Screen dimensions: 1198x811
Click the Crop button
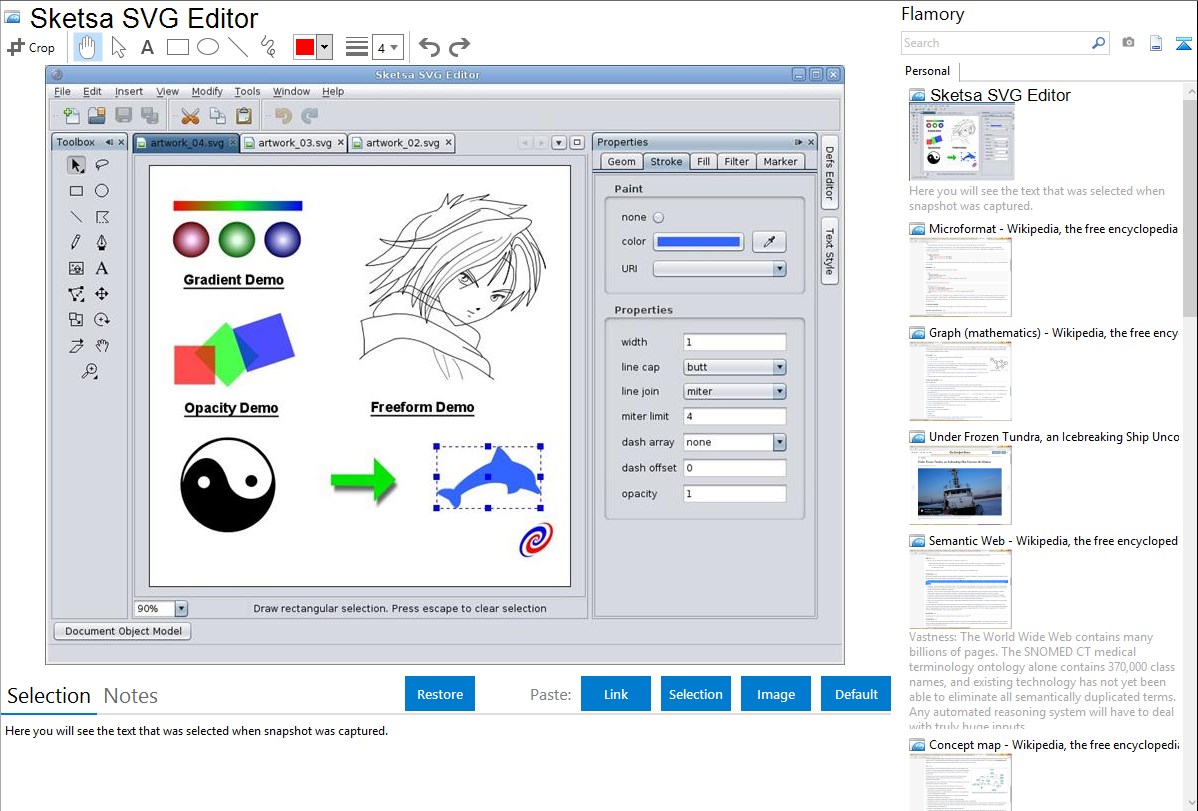click(x=31, y=47)
